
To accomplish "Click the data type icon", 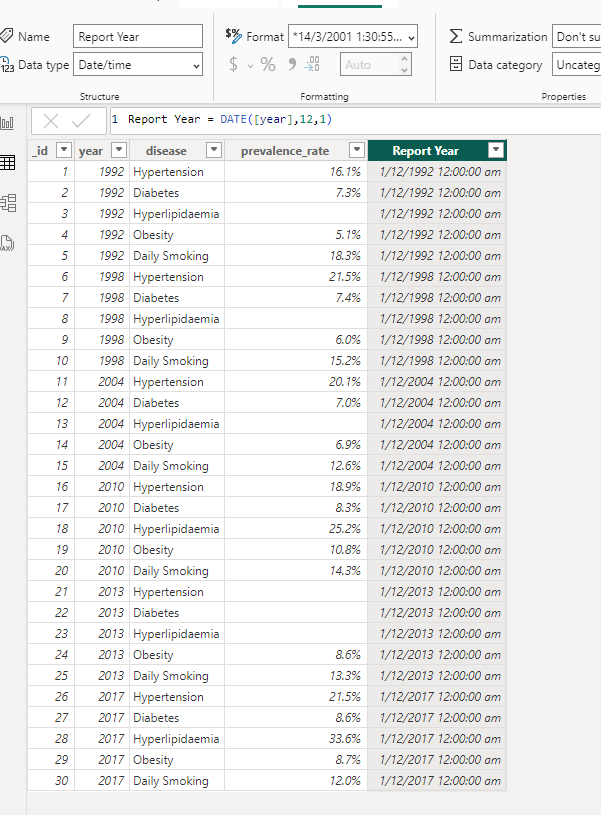I will click(7, 64).
